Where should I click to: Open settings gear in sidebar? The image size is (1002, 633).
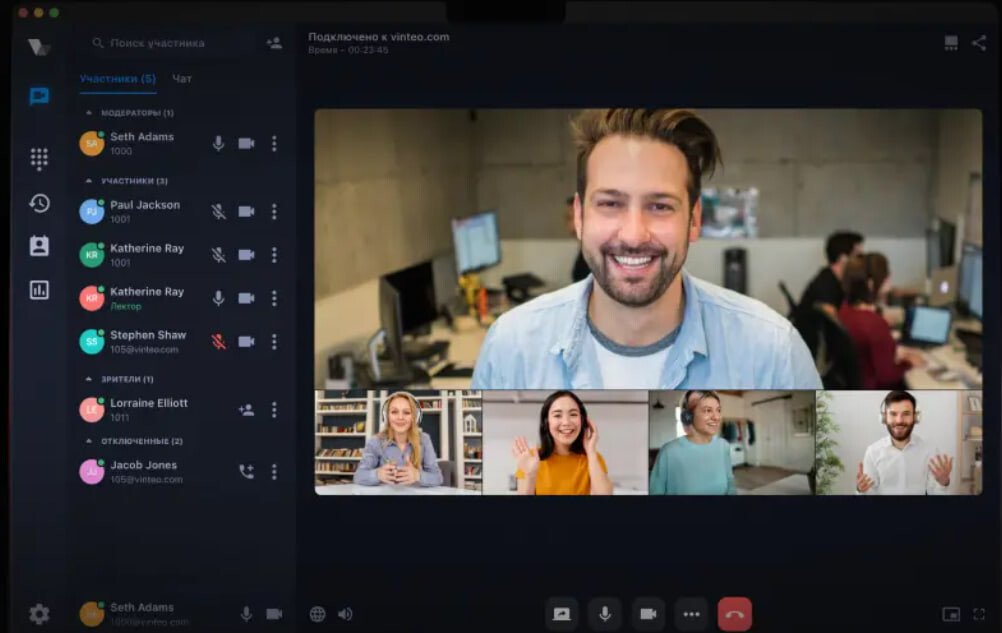click(39, 614)
